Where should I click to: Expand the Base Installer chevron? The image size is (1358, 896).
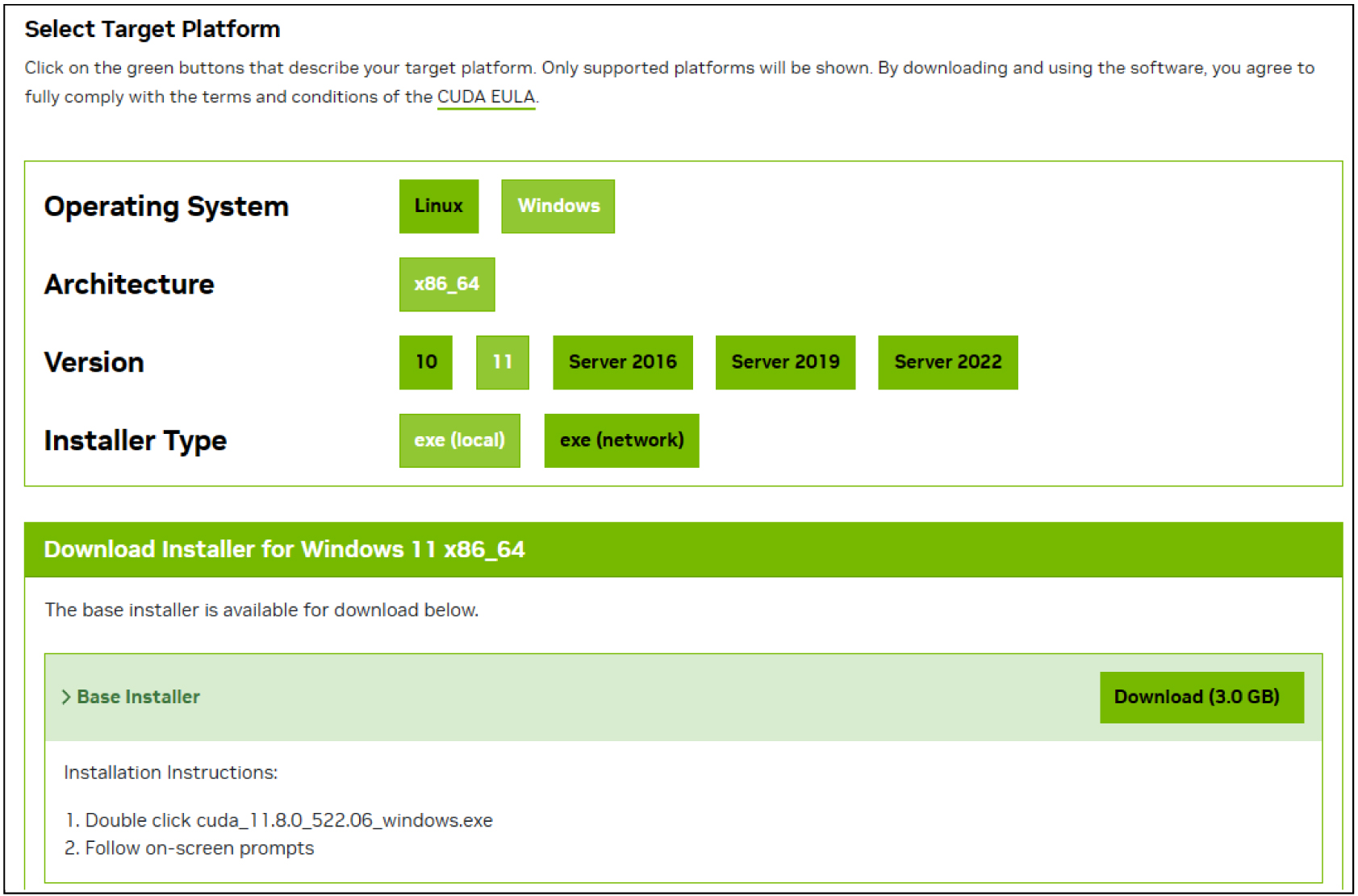(66, 698)
